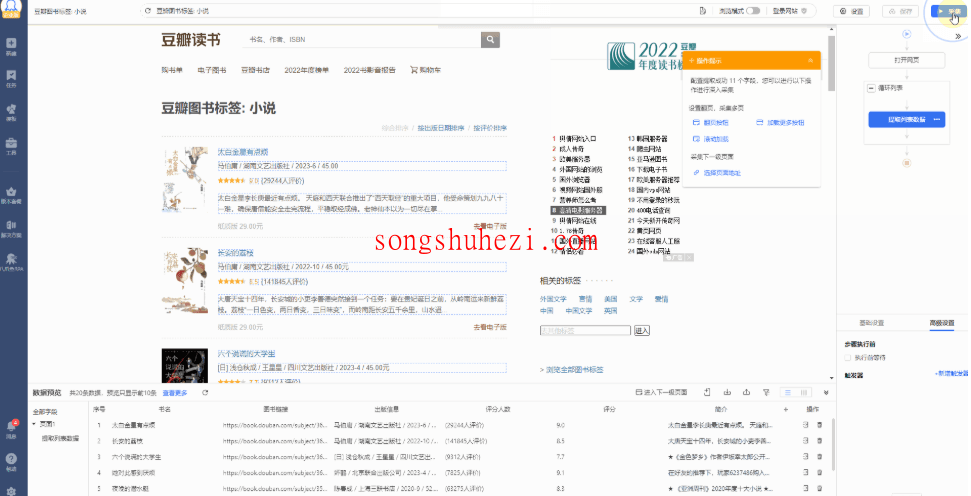Collapse the orange 操作提示 panel chevron
971x496 pixels.
click(810, 61)
